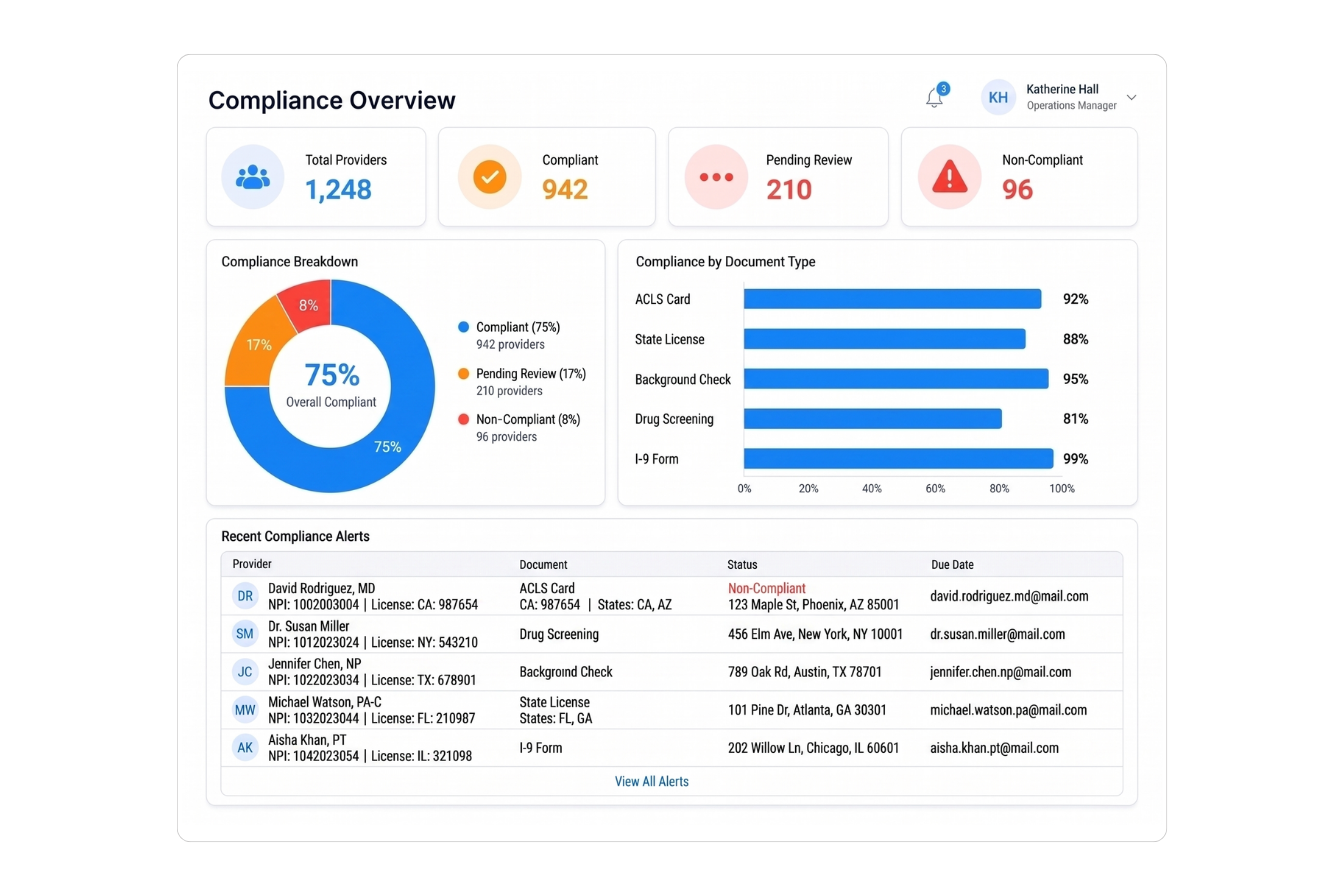The width and height of the screenshot is (1344, 896).
Task: Sort by the Status column header
Action: click(742, 564)
